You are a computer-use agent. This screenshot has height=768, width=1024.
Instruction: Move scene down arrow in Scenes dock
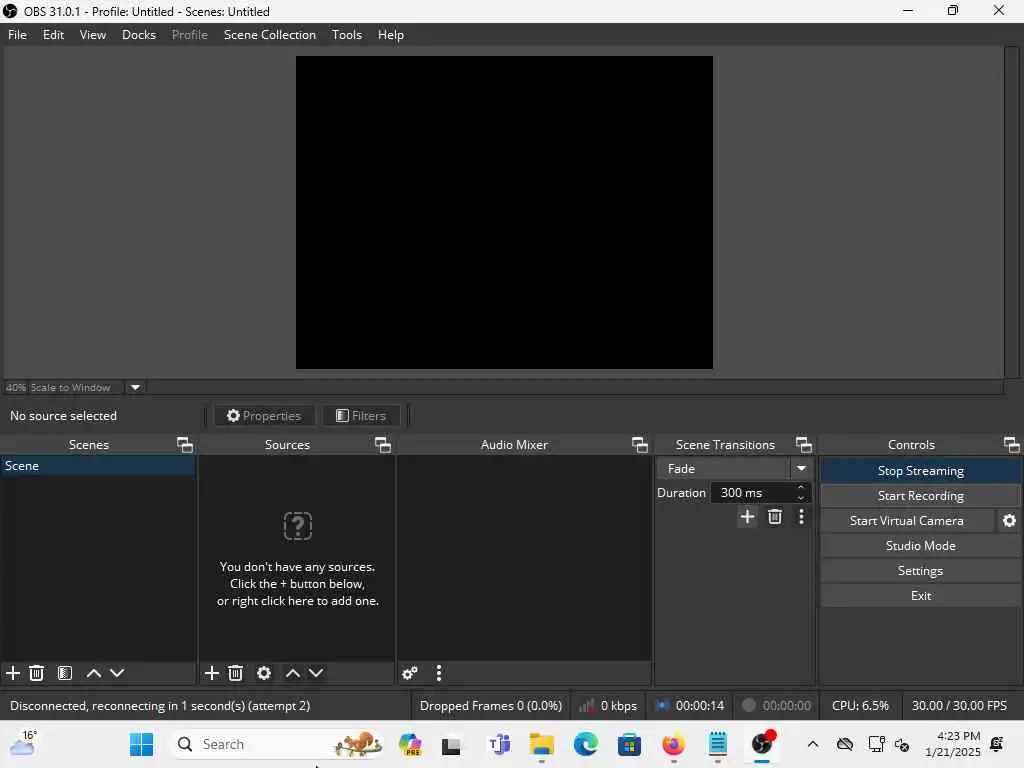tap(117, 673)
